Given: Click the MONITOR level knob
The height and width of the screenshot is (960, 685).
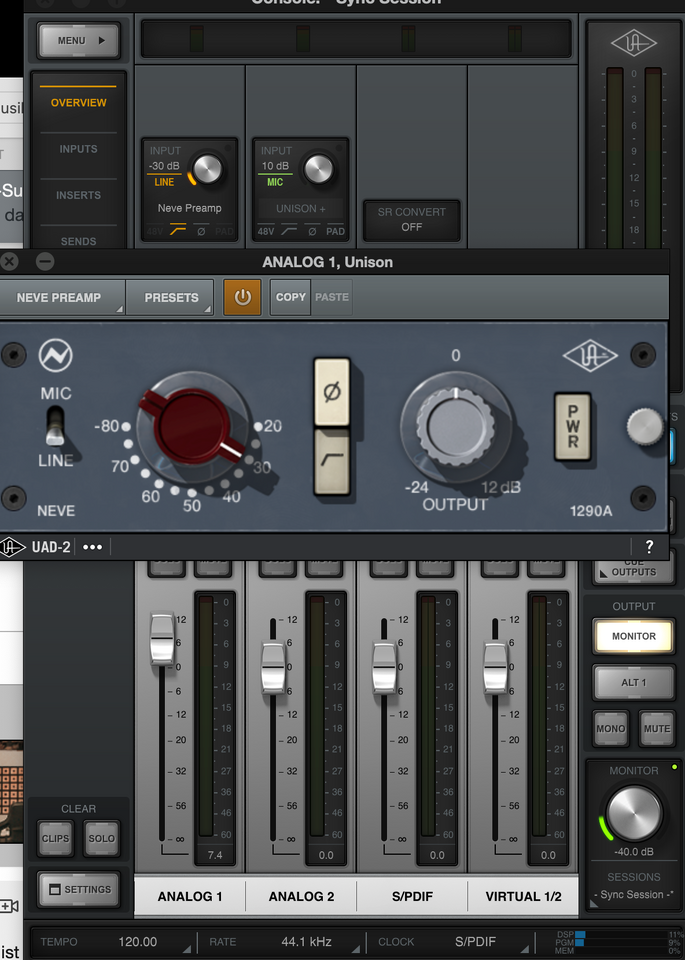Looking at the screenshot, I should [x=634, y=813].
